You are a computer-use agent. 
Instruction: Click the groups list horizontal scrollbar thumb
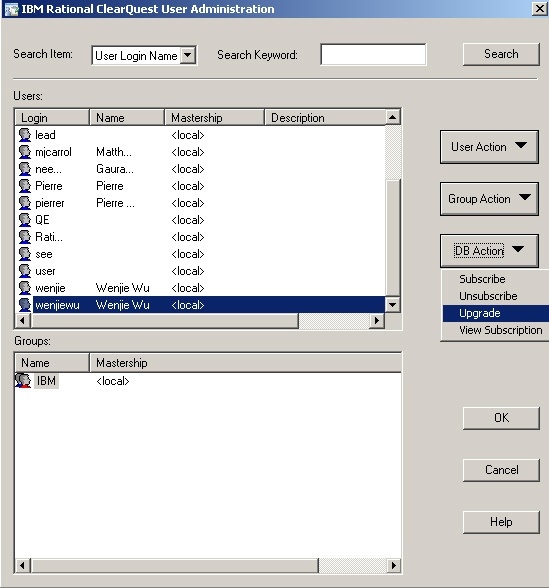pos(174,566)
